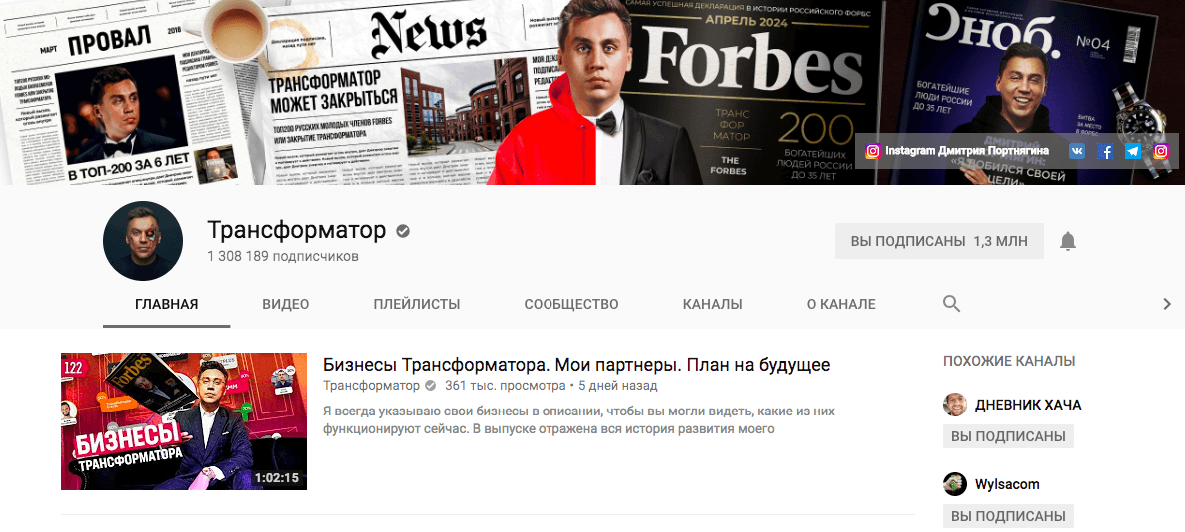
Task: Click the 361 тыс. просмотра view count
Action: tap(505, 385)
